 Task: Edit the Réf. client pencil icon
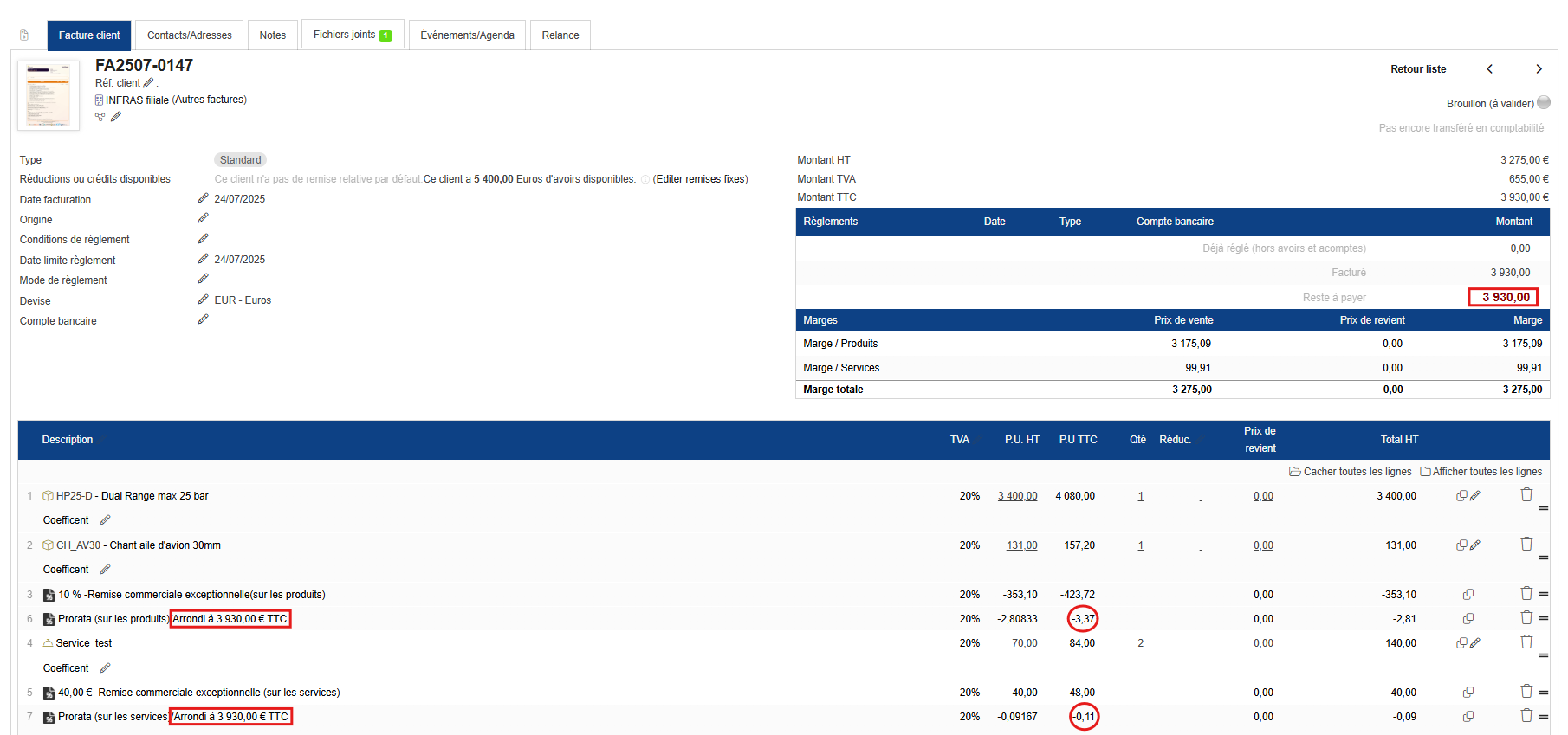(x=148, y=83)
